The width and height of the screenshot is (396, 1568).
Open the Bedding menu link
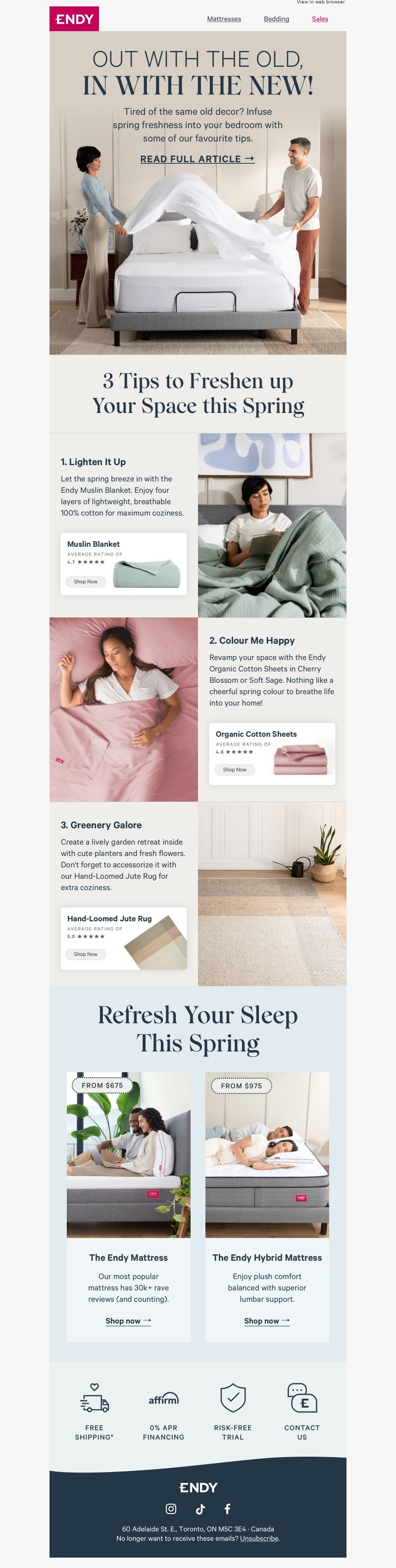click(277, 19)
